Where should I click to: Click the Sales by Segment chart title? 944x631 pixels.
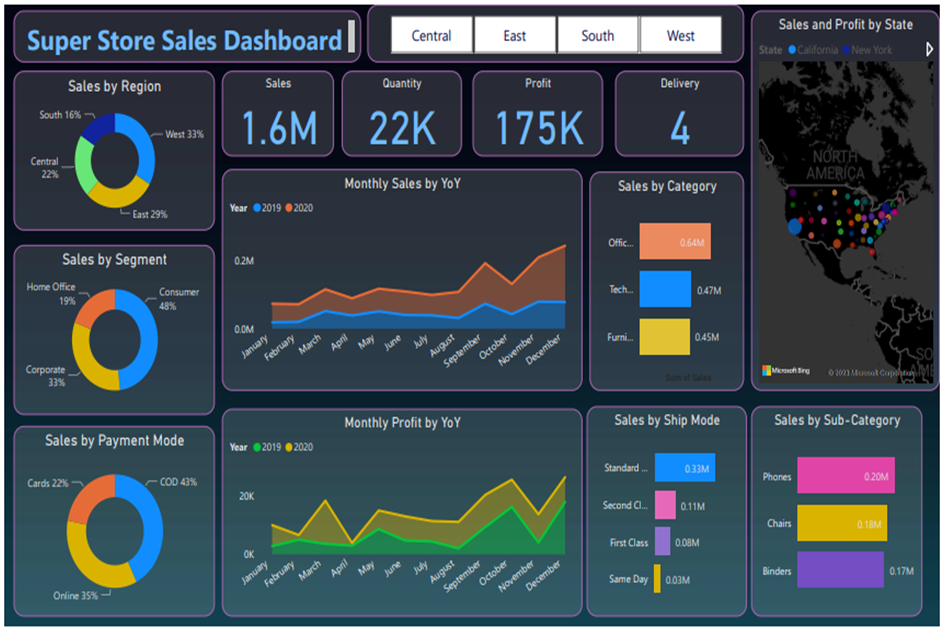114,260
